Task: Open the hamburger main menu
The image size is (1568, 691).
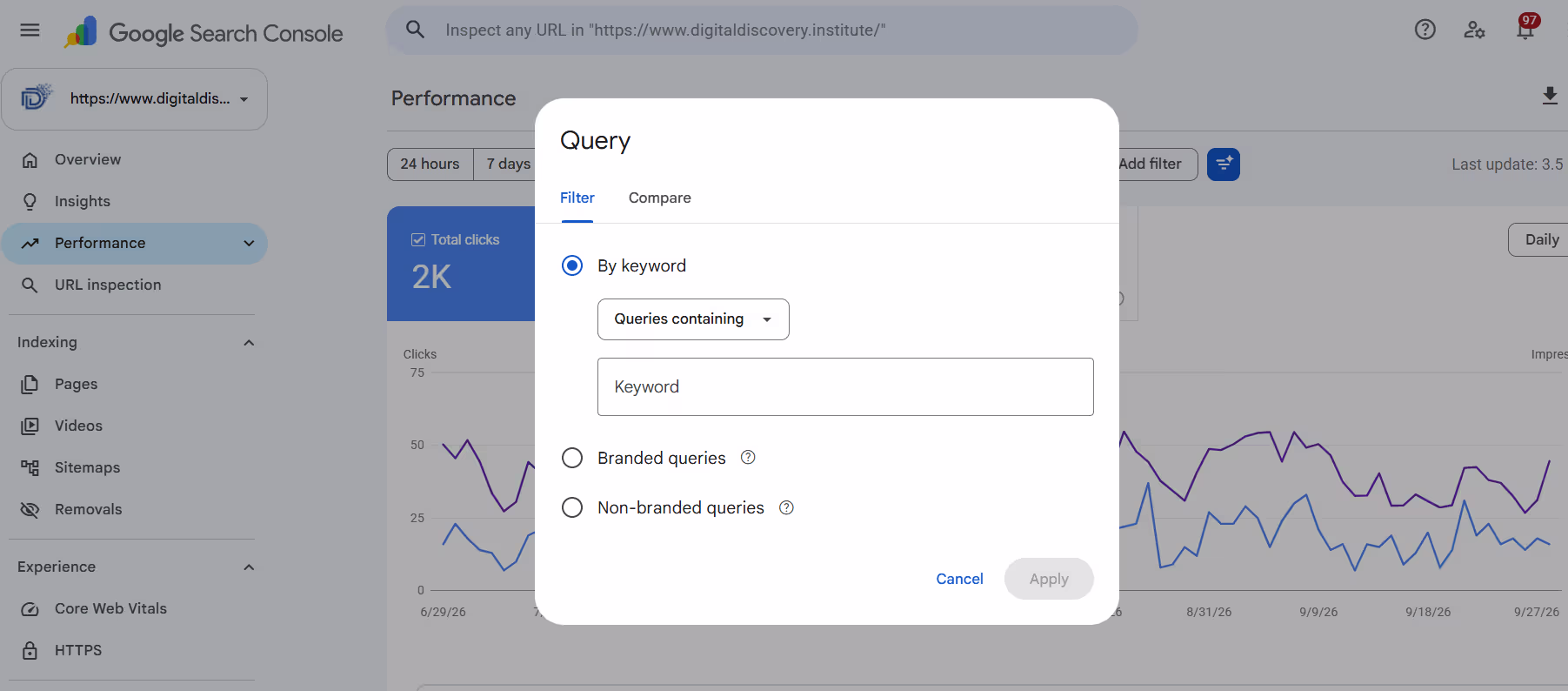Action: click(30, 30)
